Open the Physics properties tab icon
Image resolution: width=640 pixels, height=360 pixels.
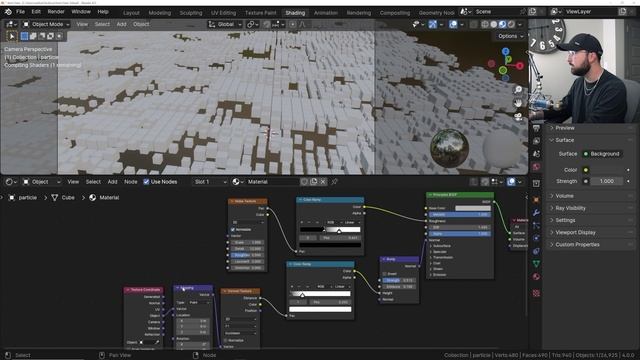[536, 238]
